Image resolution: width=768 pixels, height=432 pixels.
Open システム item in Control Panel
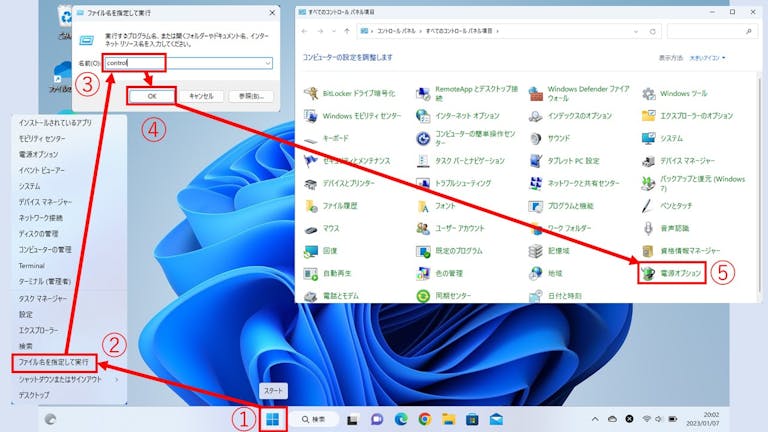click(662, 139)
